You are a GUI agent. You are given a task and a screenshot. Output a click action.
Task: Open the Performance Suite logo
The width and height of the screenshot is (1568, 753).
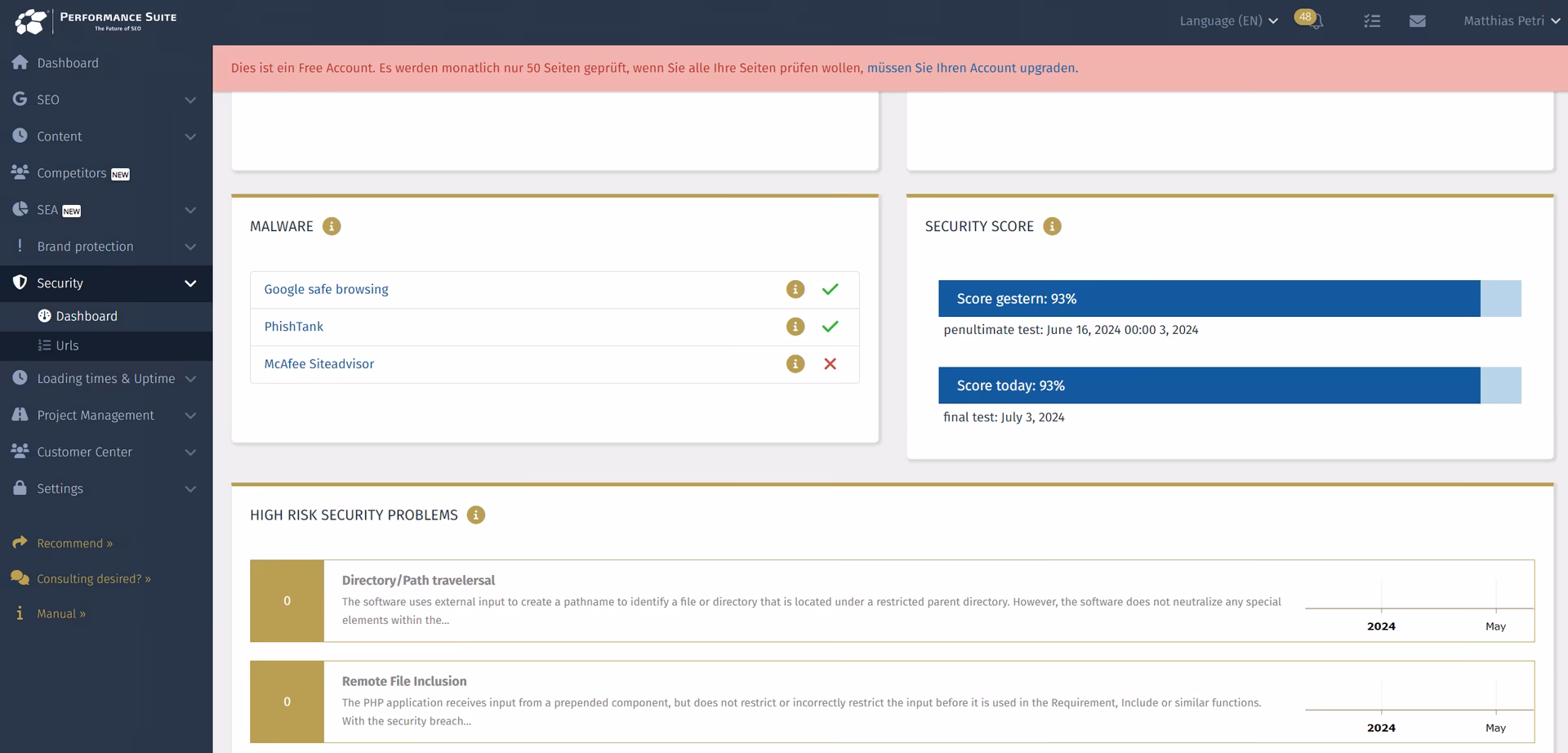(x=96, y=20)
